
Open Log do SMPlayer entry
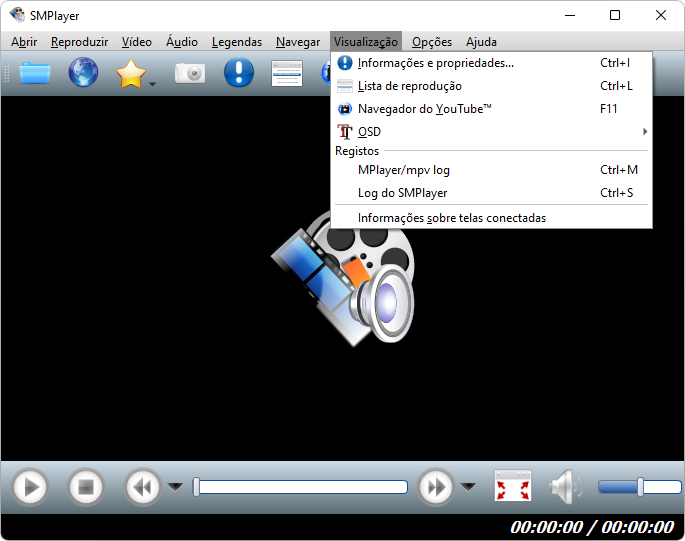(x=491, y=193)
